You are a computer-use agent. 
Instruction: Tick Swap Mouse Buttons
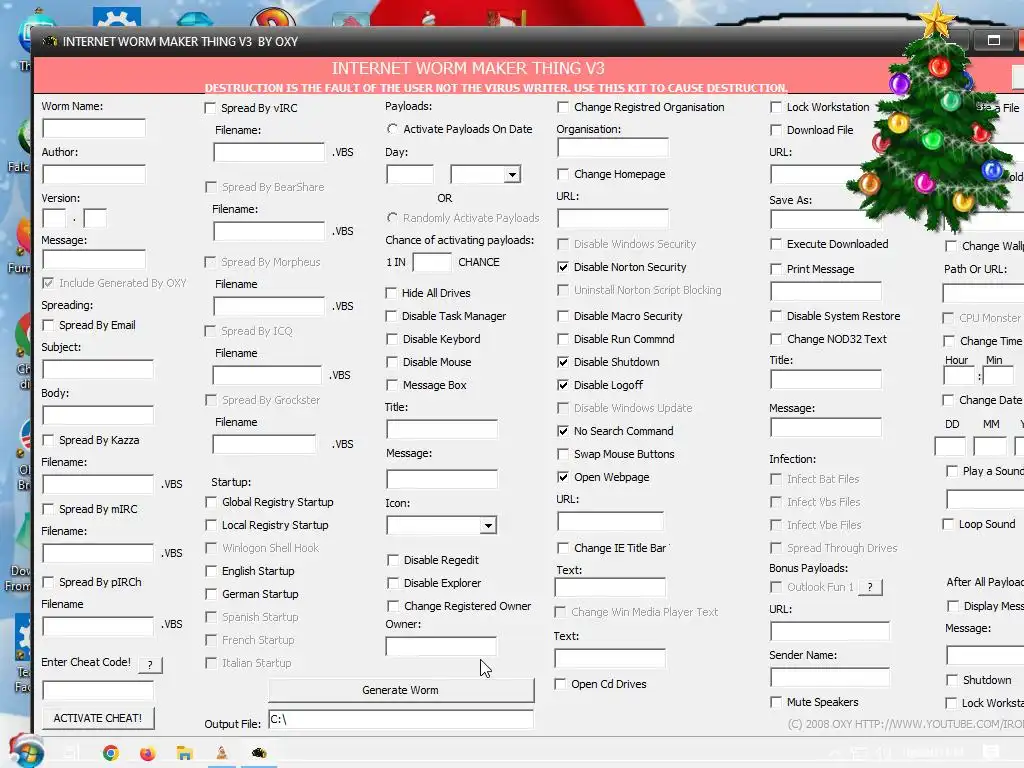563,454
